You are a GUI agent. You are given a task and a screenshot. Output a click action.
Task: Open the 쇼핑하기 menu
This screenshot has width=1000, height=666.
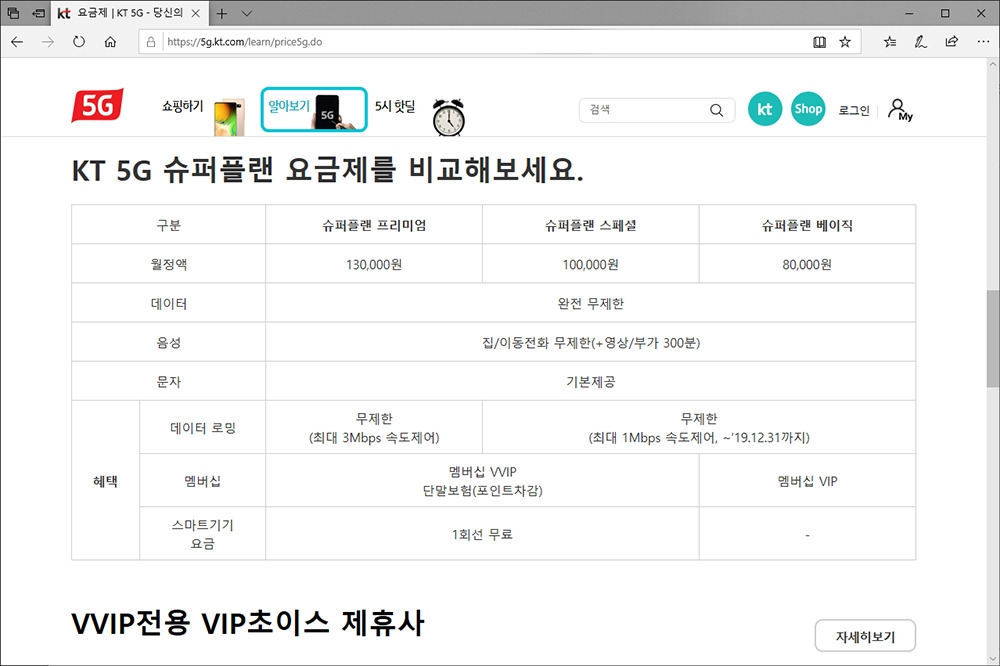pos(182,106)
